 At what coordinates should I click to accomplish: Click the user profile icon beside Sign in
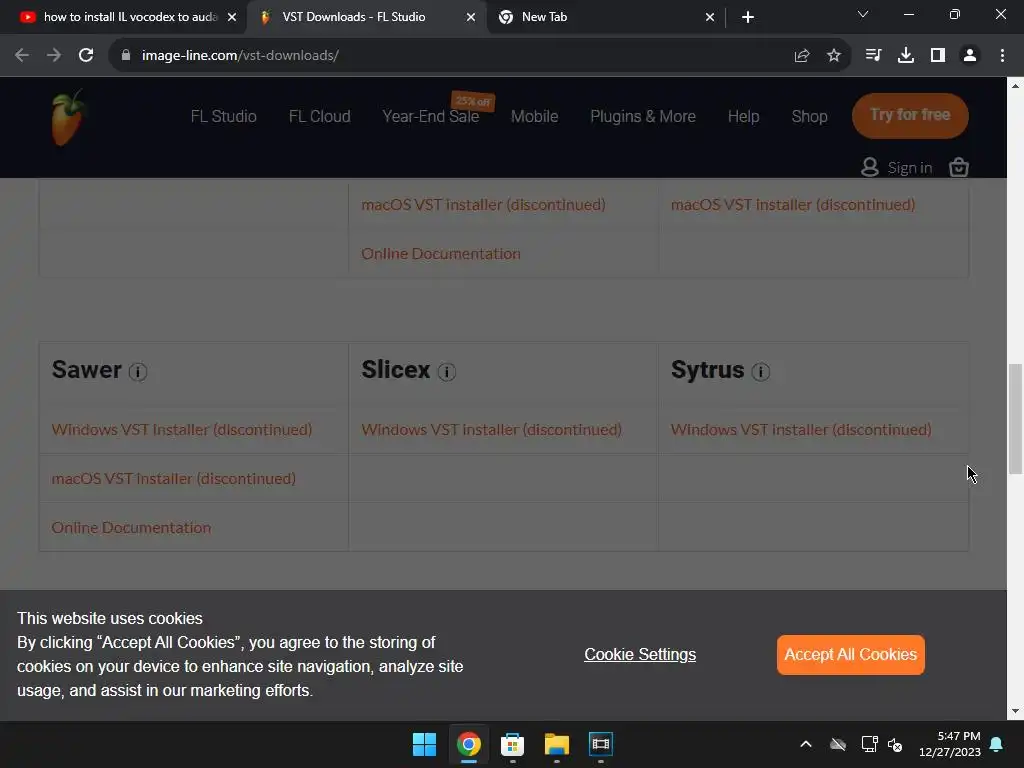[x=869, y=167]
